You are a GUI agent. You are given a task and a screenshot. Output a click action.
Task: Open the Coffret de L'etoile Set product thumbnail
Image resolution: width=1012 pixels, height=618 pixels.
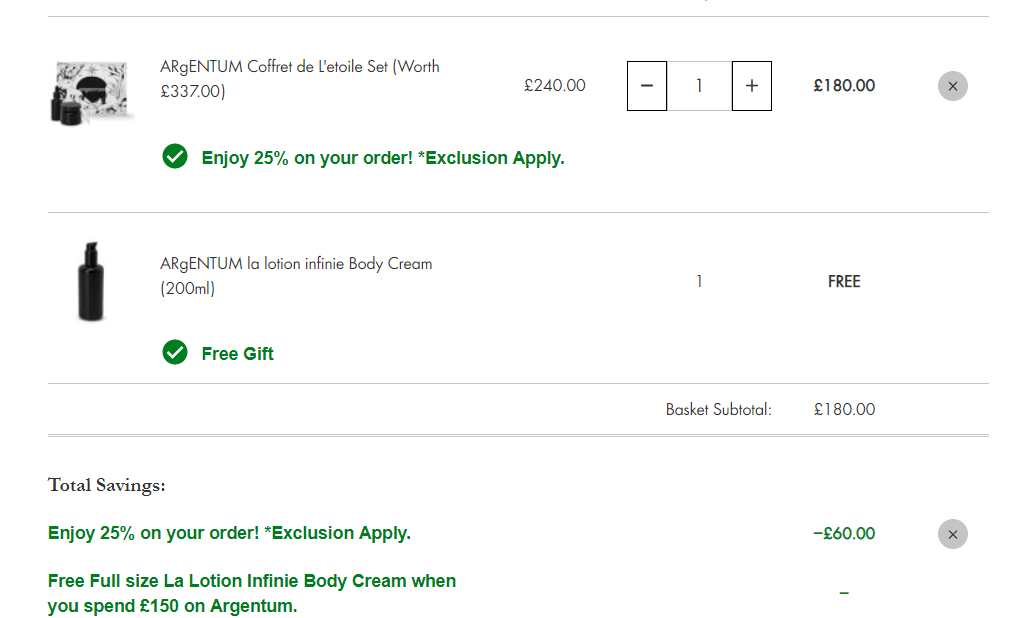tap(91, 93)
